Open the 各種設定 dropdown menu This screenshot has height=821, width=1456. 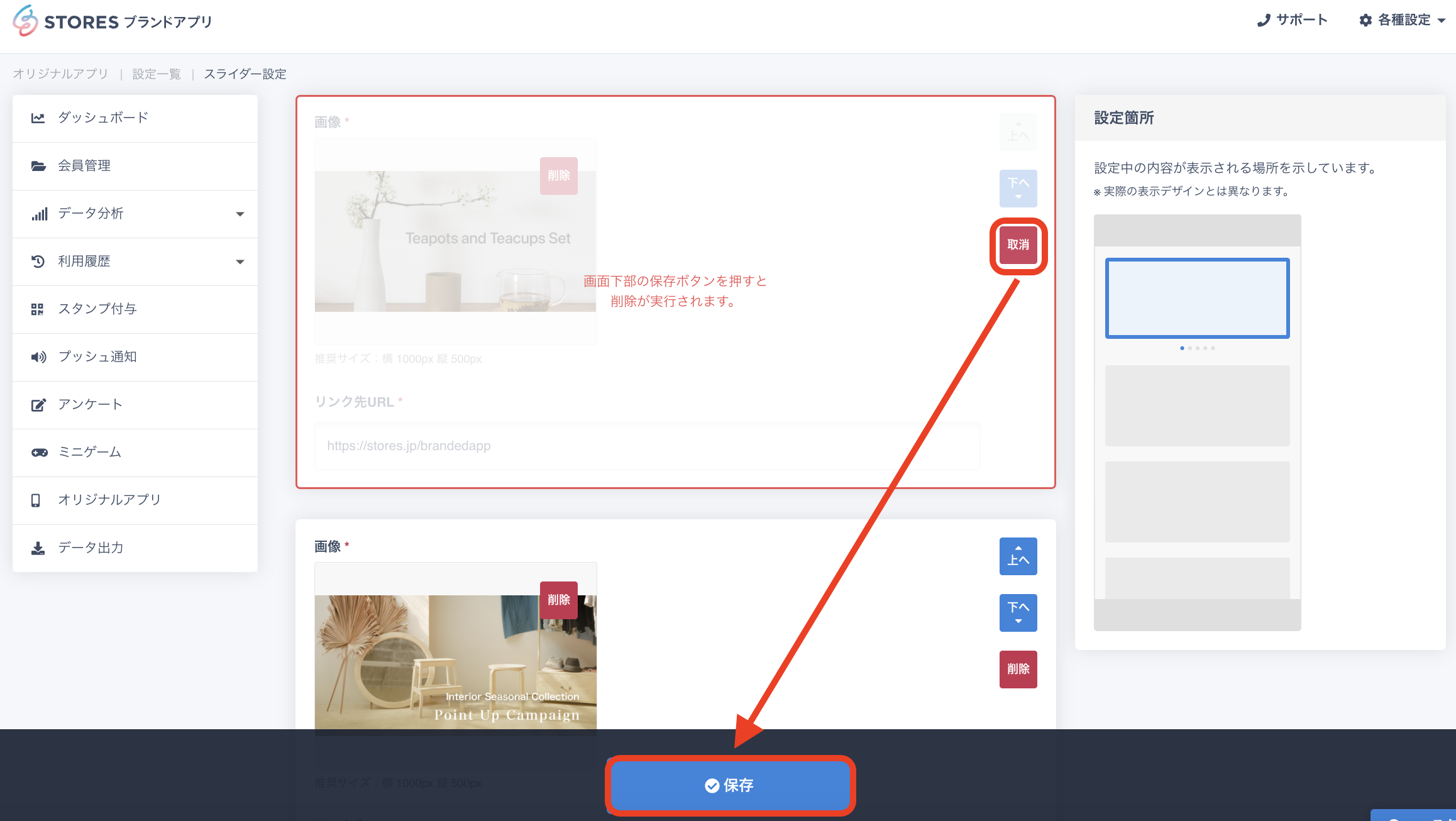[1402, 20]
